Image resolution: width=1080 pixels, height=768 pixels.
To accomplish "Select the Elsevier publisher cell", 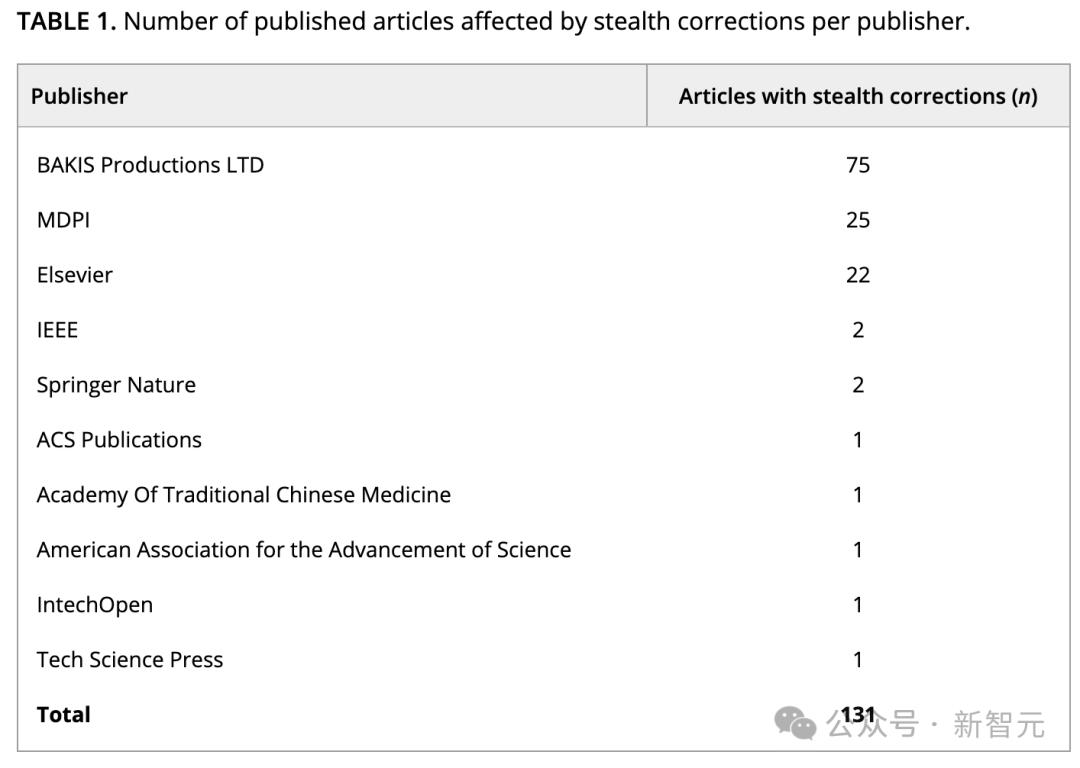I will (x=75, y=275).
